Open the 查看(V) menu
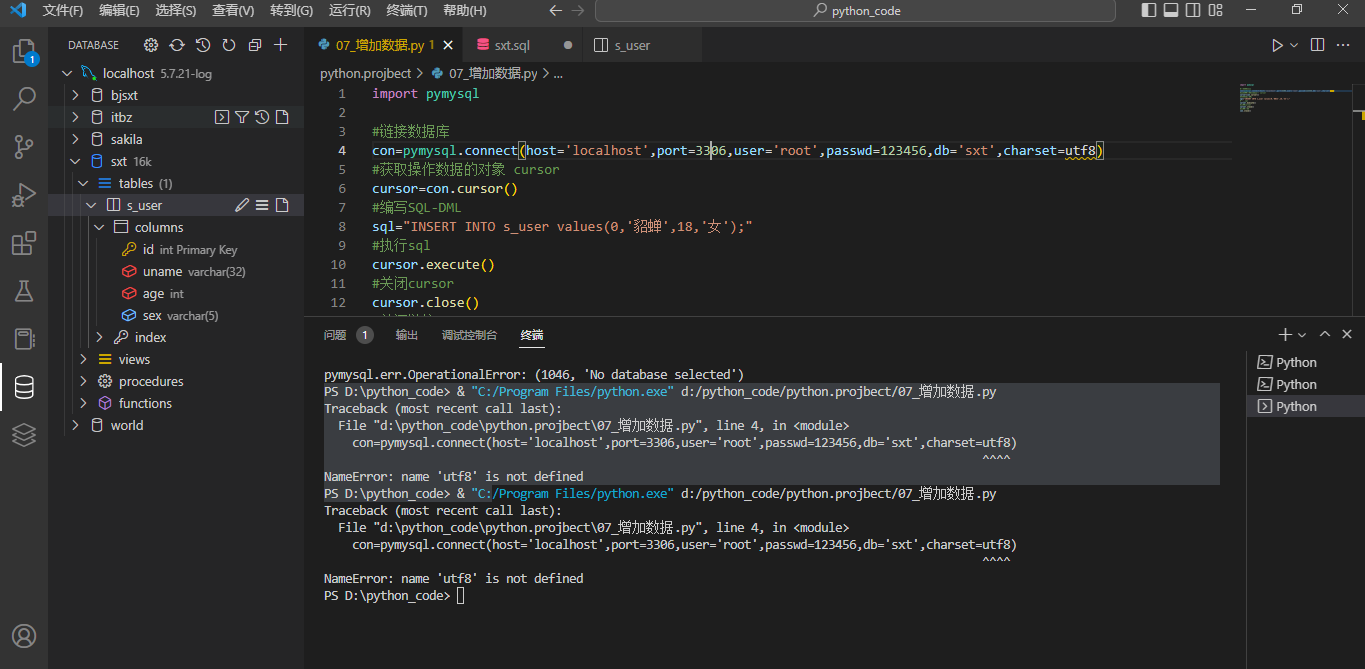 [233, 11]
